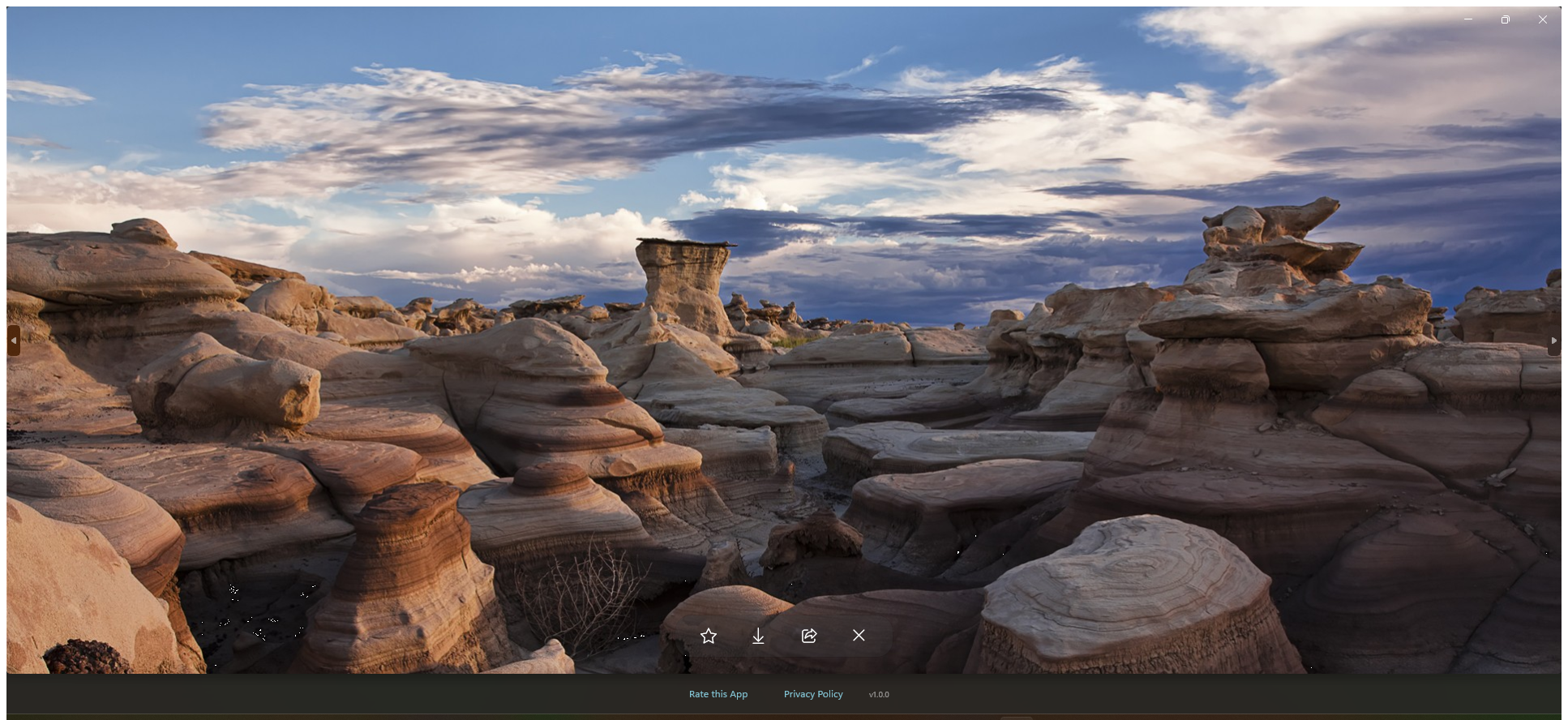Add this wallpaper to favorites with the star
The image size is (1568, 720).
709,636
